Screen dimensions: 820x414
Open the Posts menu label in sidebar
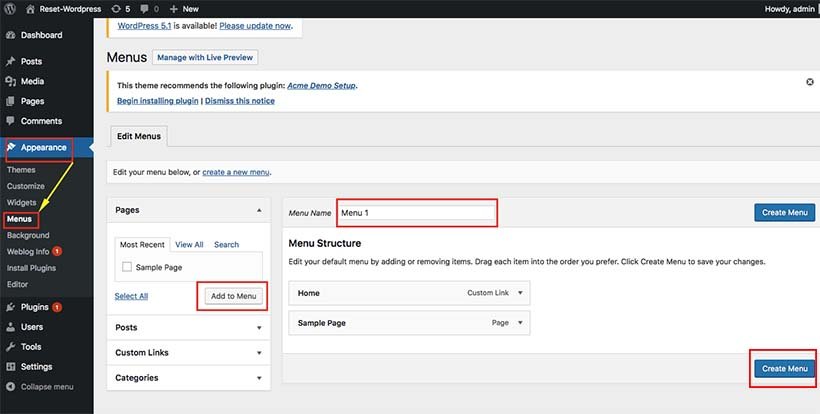31,61
